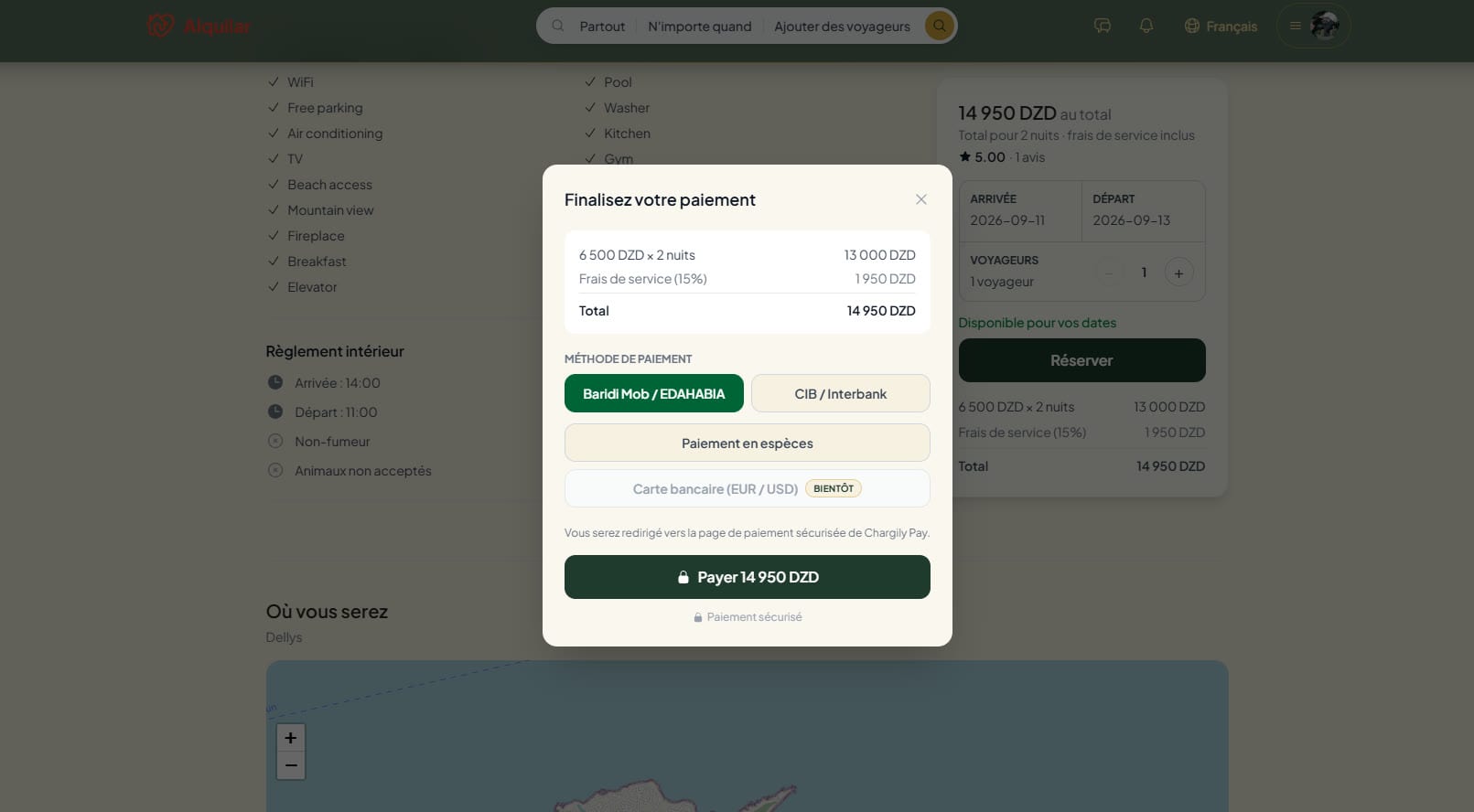Screen dimensions: 1474x812
Task: Click the Paiement sécurisé text
Action: [754, 617]
